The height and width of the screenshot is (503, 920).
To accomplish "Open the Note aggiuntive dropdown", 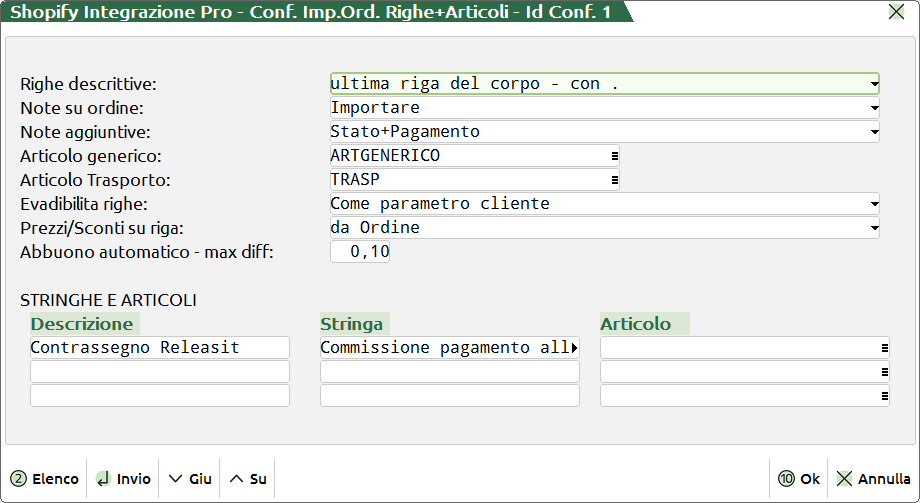I will (x=874, y=132).
